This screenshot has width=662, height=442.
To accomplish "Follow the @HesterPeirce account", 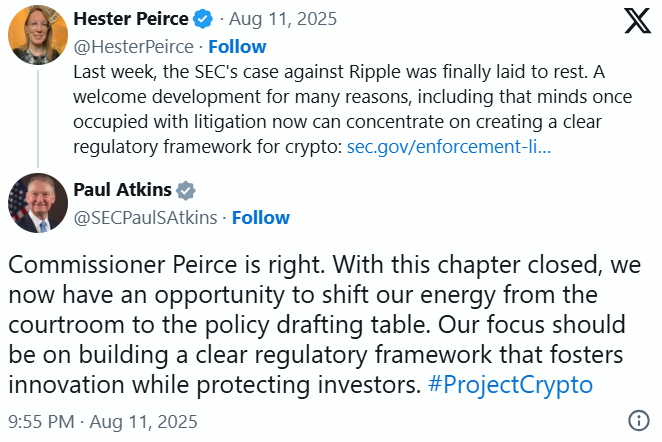I will (237, 46).
